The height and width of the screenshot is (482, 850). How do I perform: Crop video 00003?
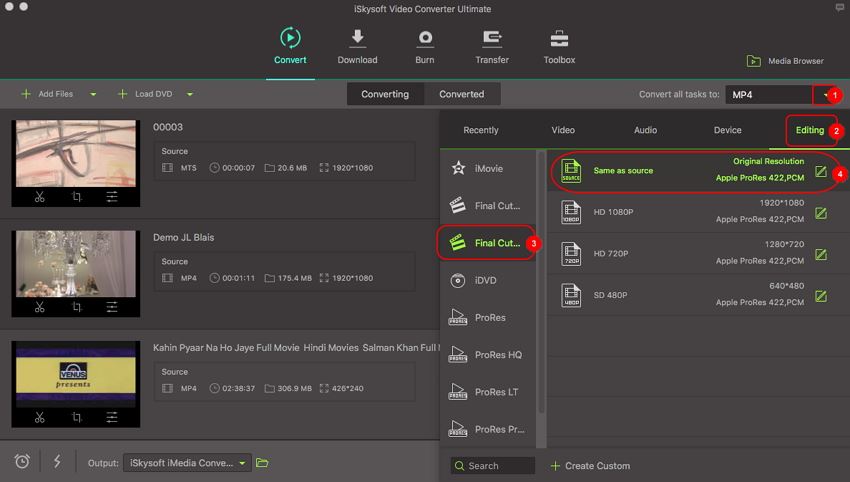(76, 197)
